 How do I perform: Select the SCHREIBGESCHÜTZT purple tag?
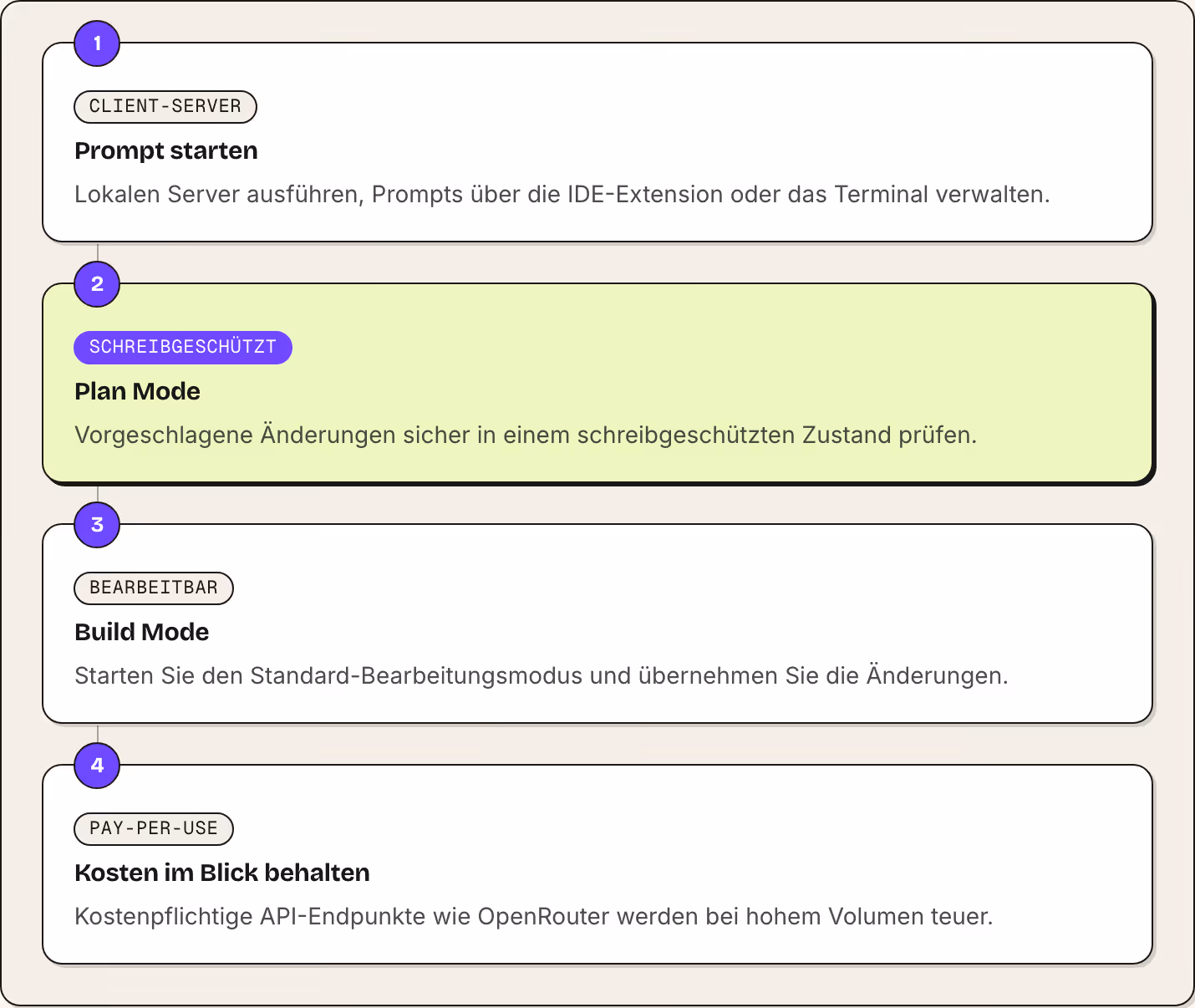[183, 347]
